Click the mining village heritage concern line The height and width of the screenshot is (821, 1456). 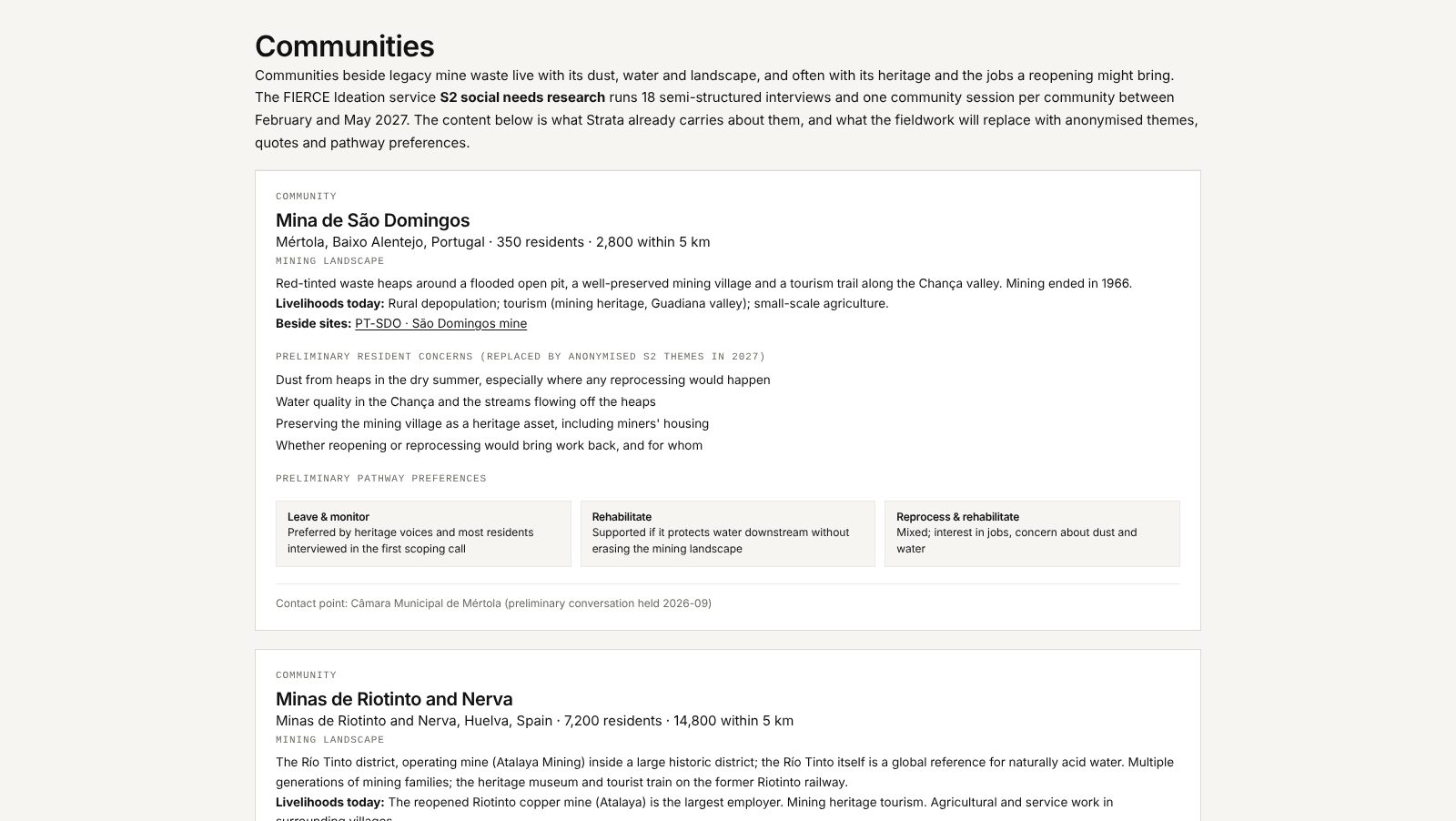(491, 423)
